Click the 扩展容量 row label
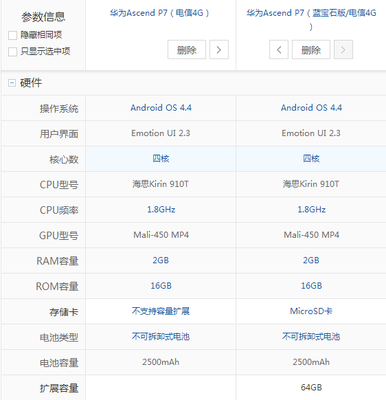 59,388
